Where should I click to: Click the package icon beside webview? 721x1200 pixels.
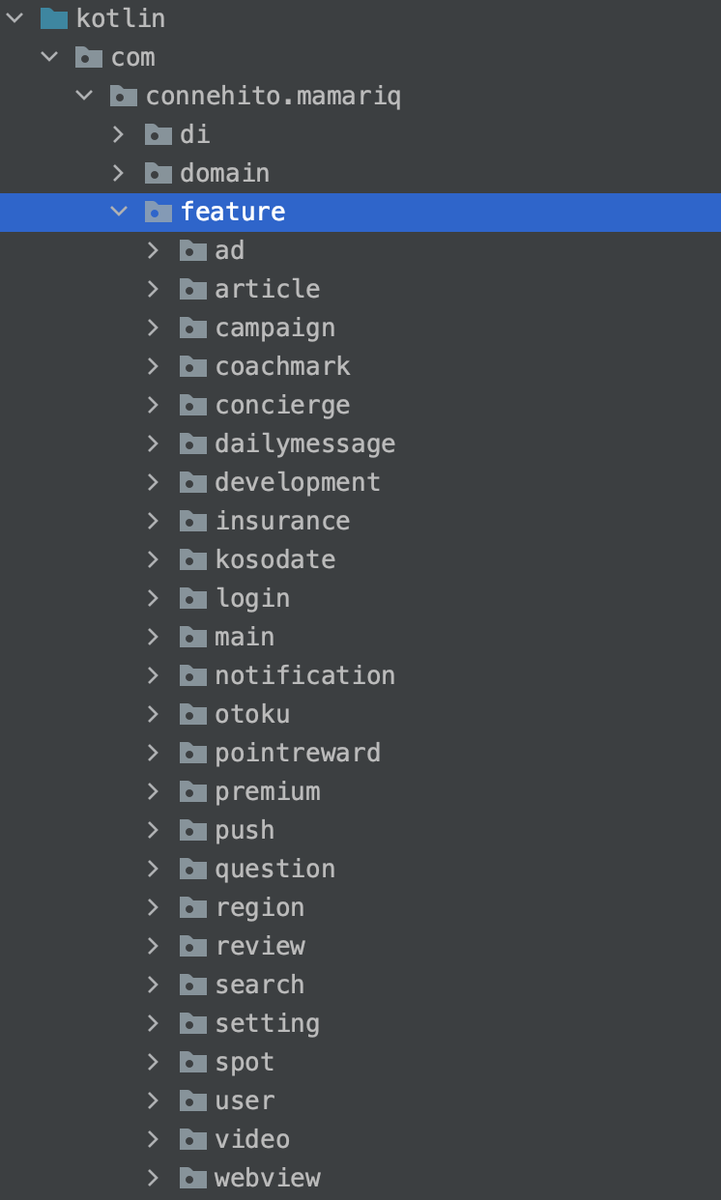point(193,1177)
